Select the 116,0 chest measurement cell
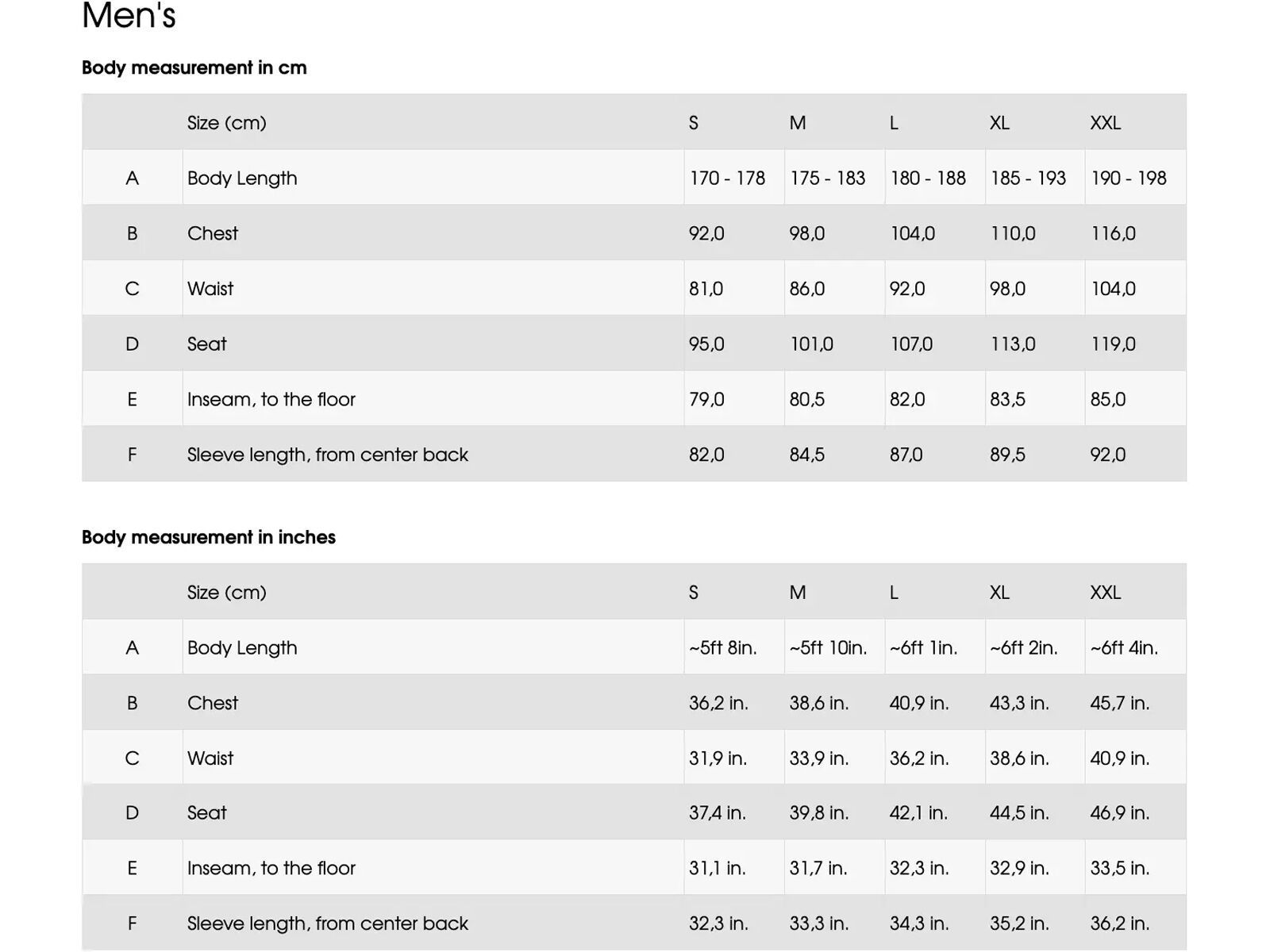The height and width of the screenshot is (952, 1270). (1113, 233)
